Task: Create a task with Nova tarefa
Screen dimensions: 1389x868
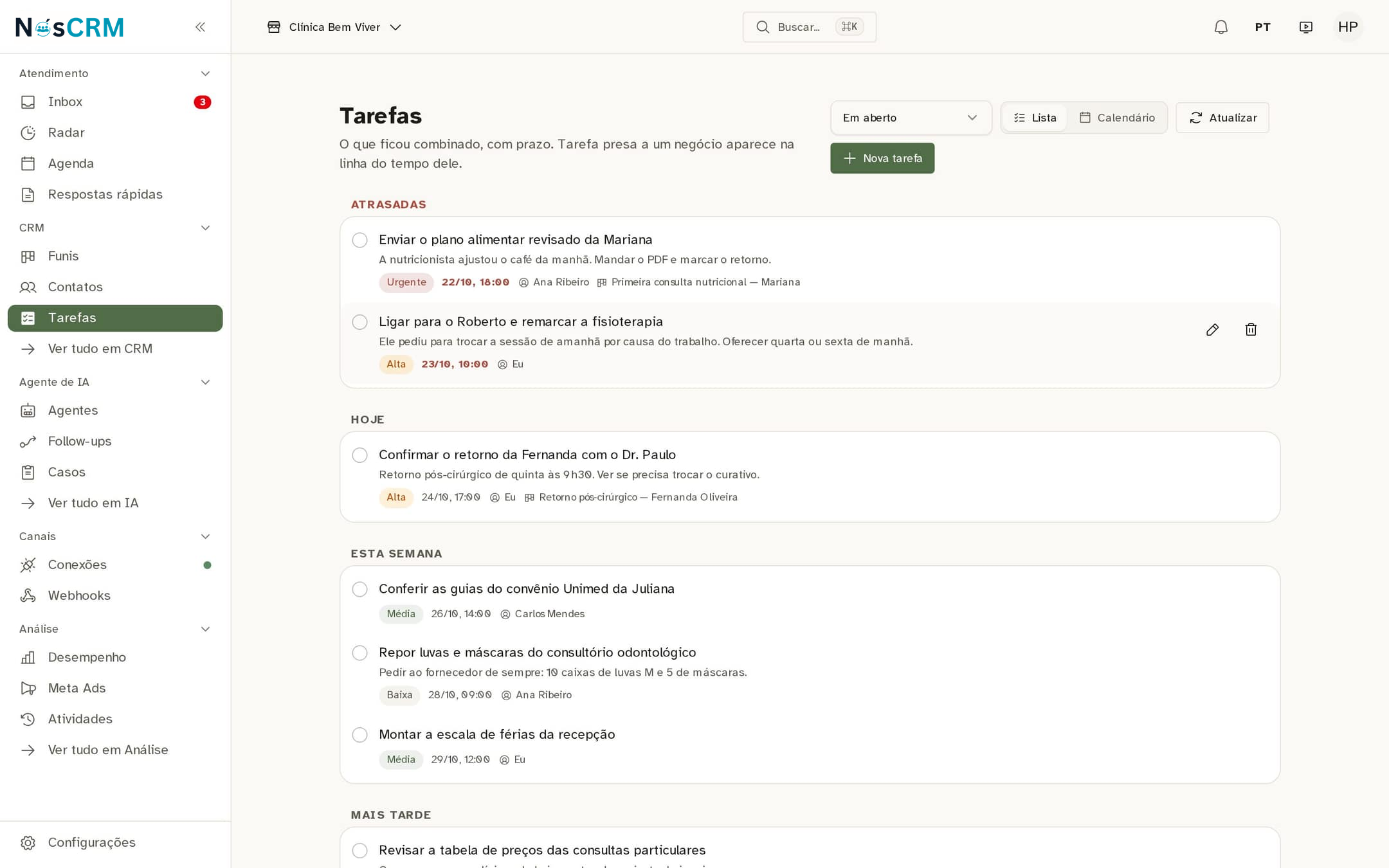Action: (x=882, y=158)
